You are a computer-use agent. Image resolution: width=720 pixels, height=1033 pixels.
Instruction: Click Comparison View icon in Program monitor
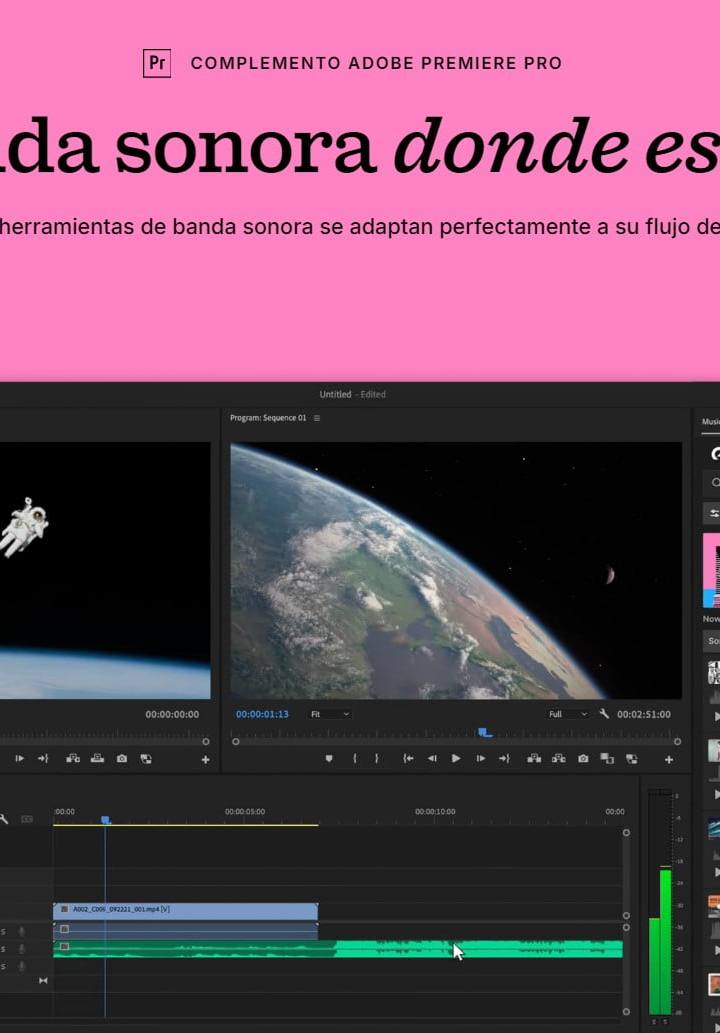607,759
